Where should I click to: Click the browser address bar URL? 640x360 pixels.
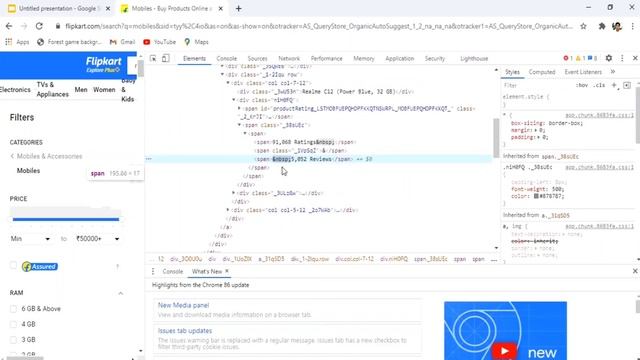tap(318, 26)
